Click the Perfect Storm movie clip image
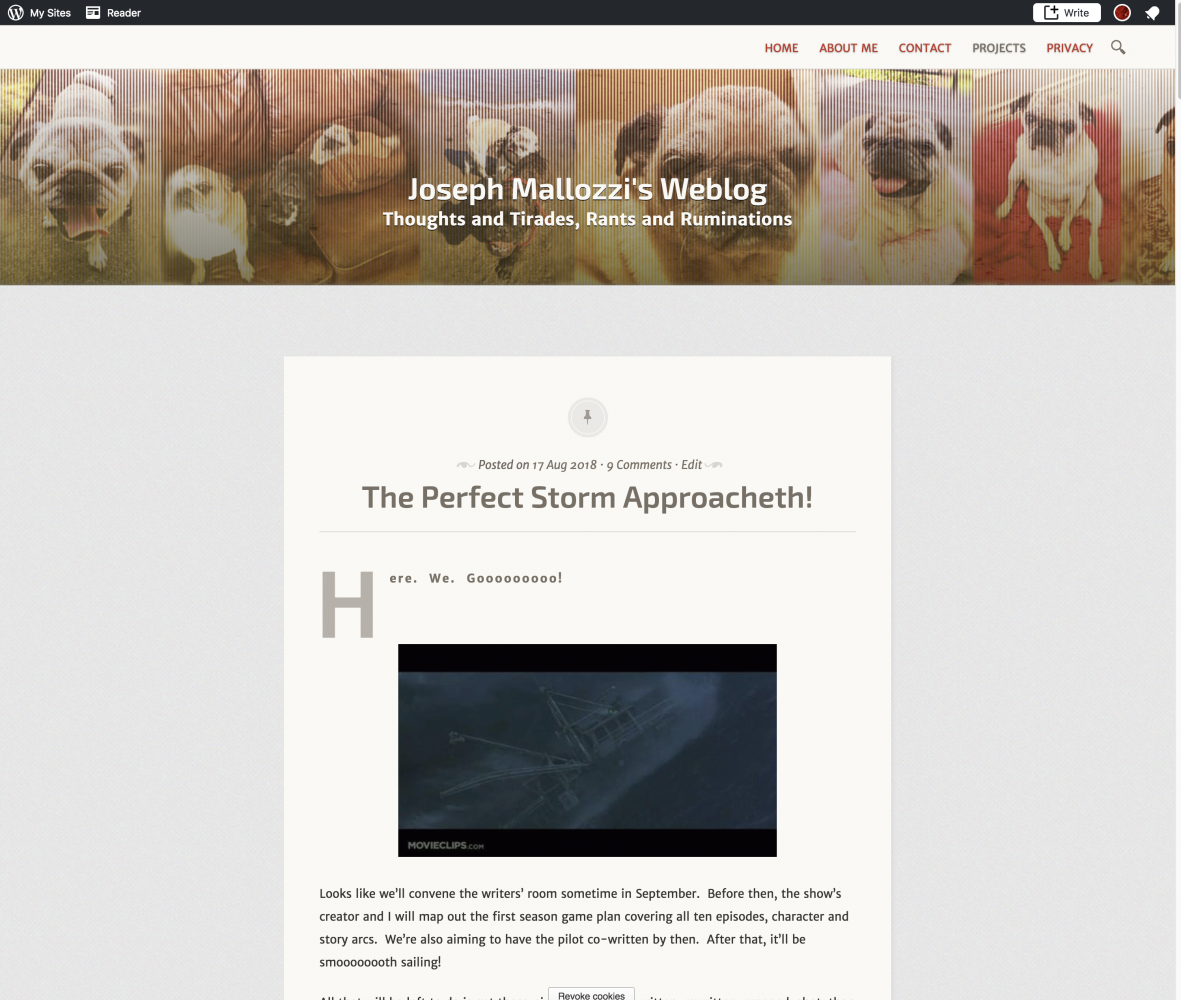Viewport: 1181px width, 1000px height. click(587, 750)
